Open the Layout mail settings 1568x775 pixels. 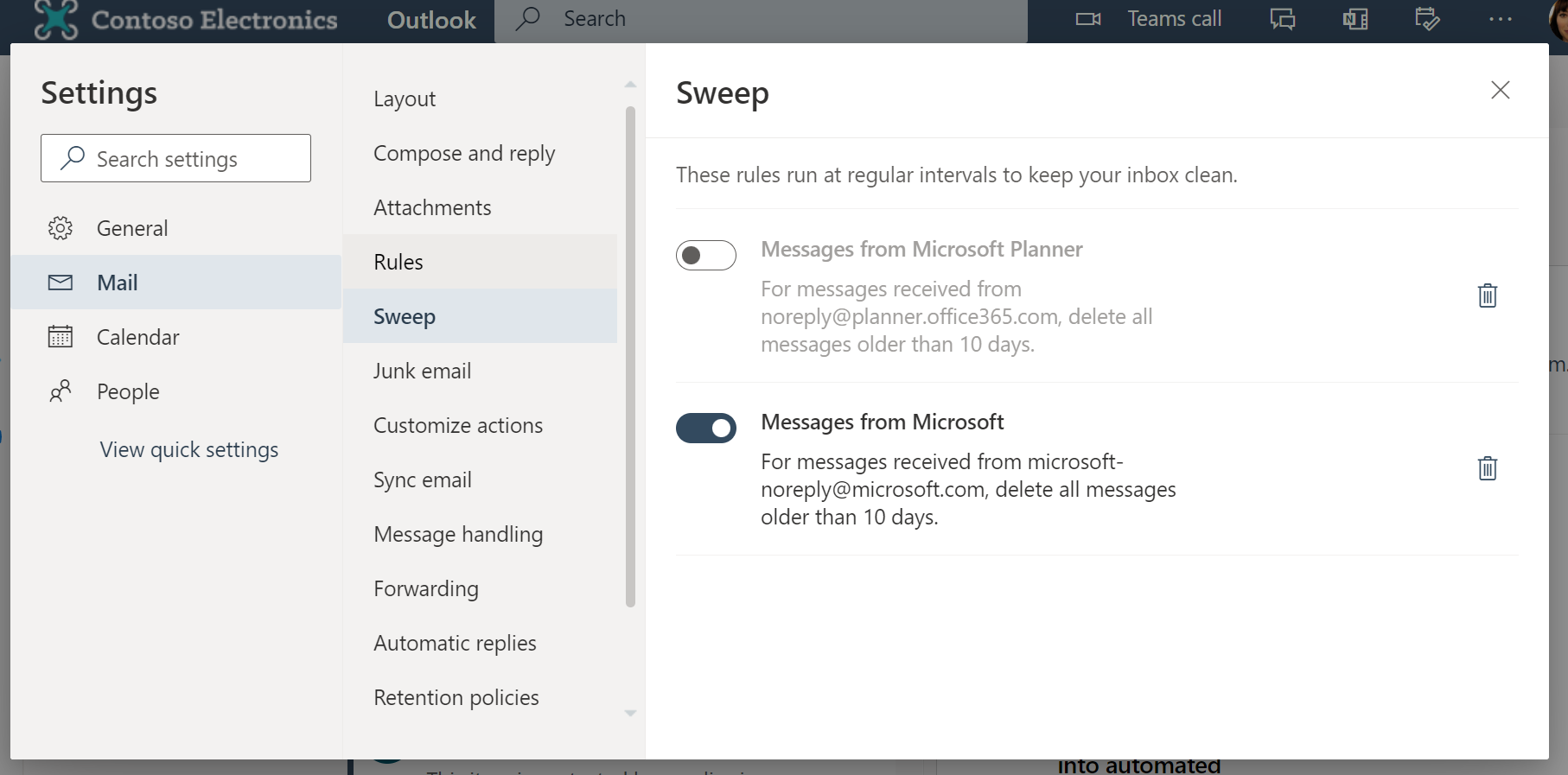pyautogui.click(x=480, y=98)
